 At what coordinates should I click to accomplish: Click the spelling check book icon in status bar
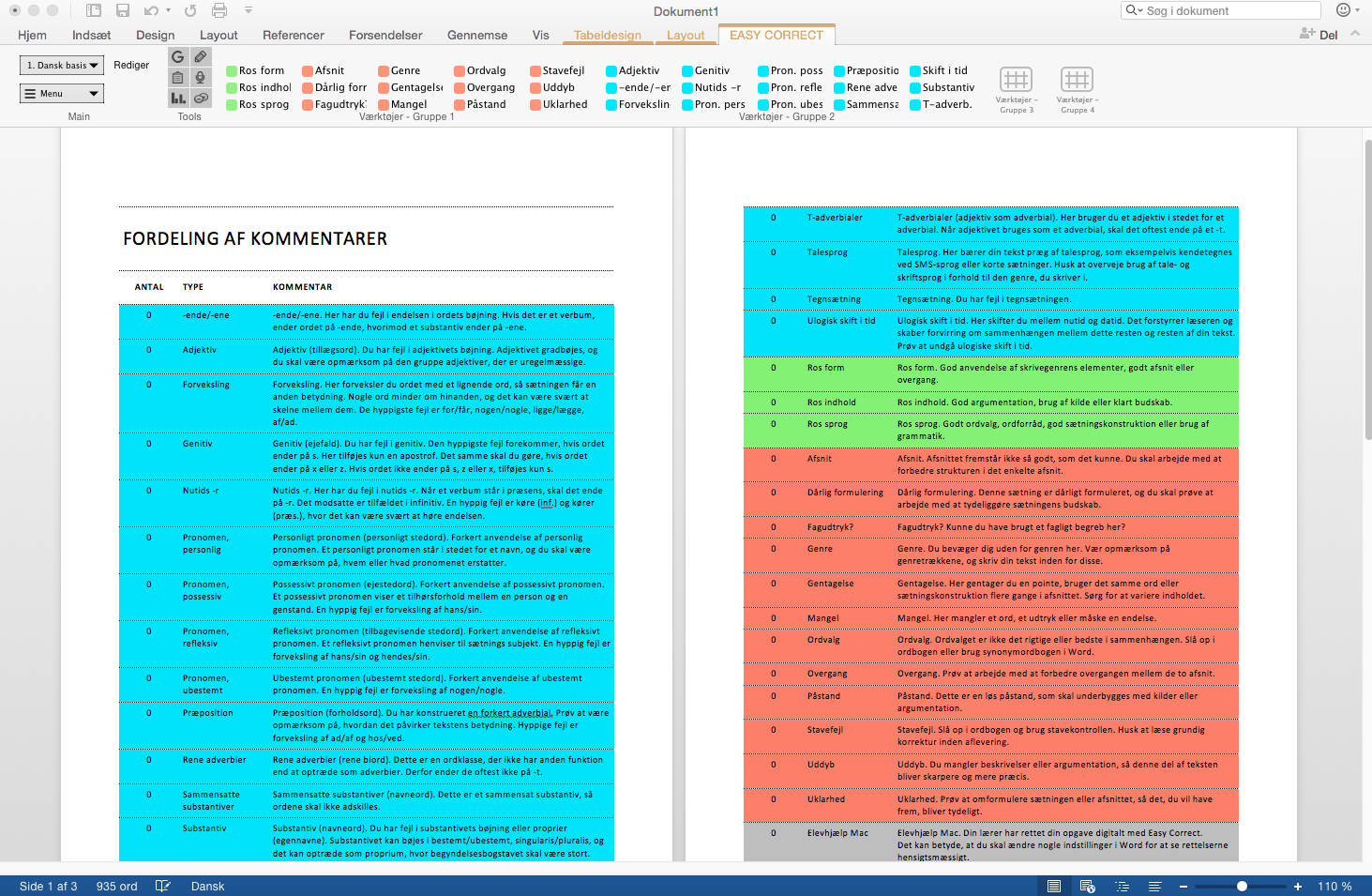pos(162,886)
